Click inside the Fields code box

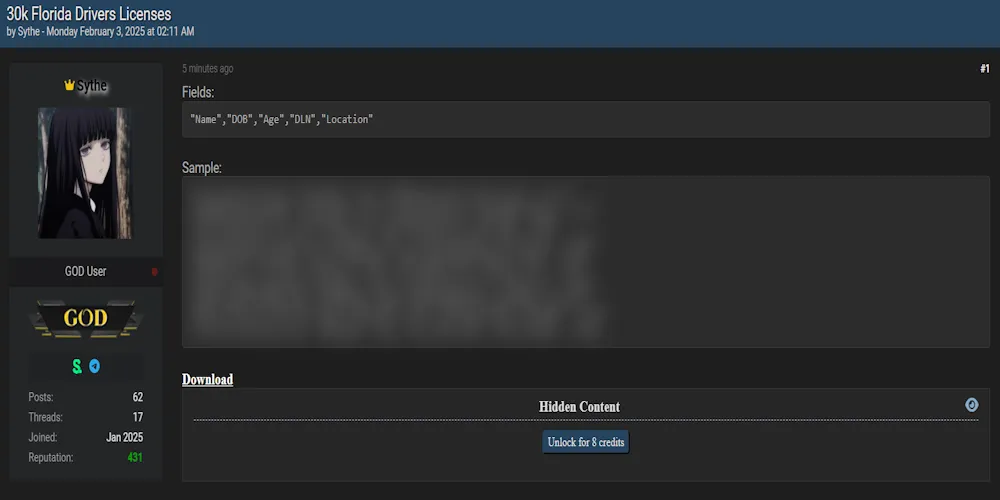coord(585,119)
